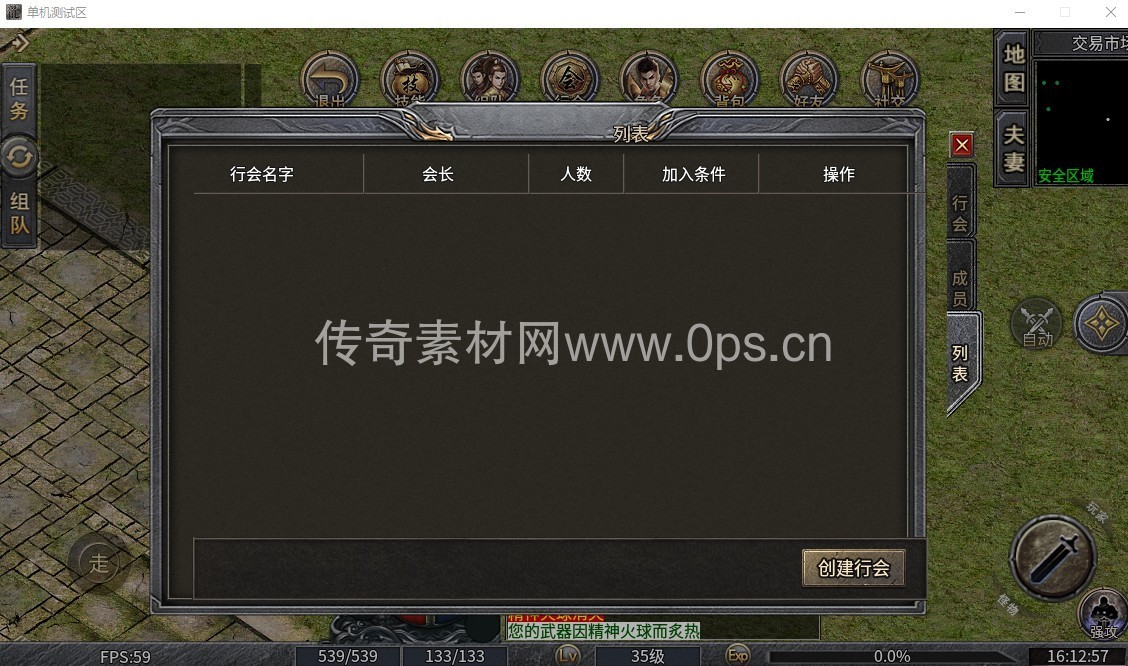Toggle the 强攻 forced attack button
This screenshot has width=1128, height=666.
[1103, 615]
